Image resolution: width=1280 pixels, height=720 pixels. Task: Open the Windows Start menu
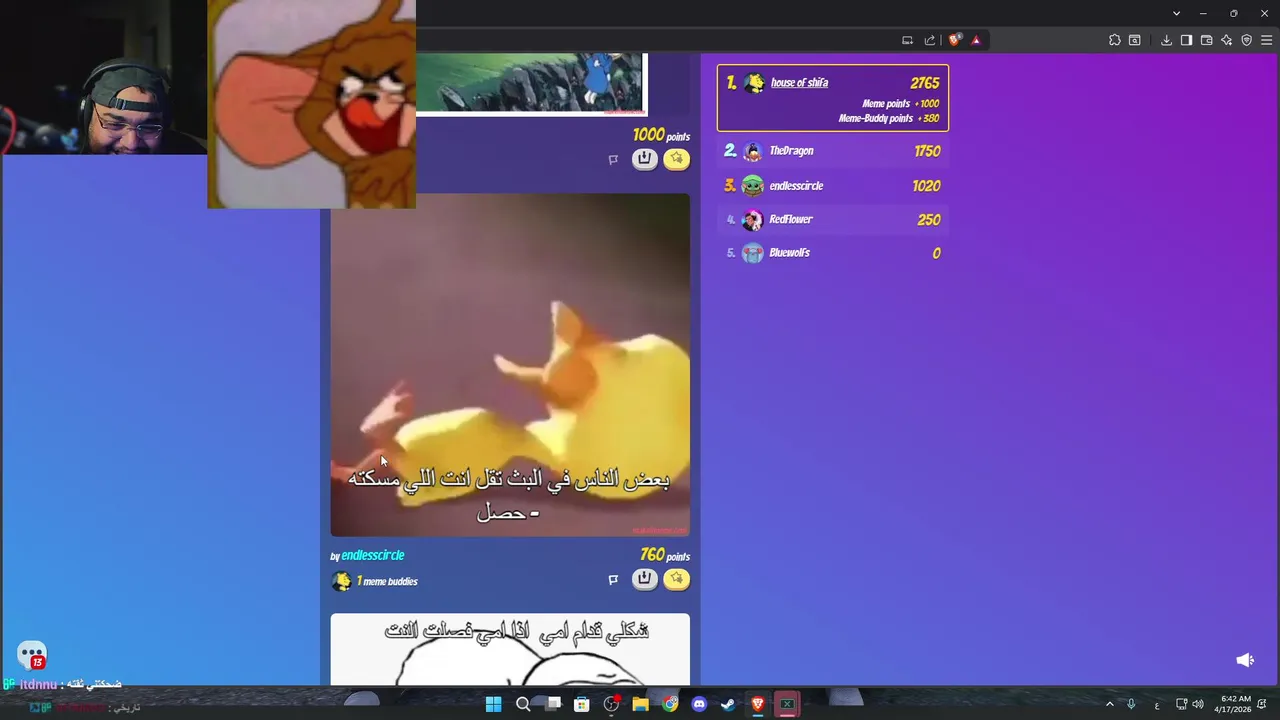point(493,704)
